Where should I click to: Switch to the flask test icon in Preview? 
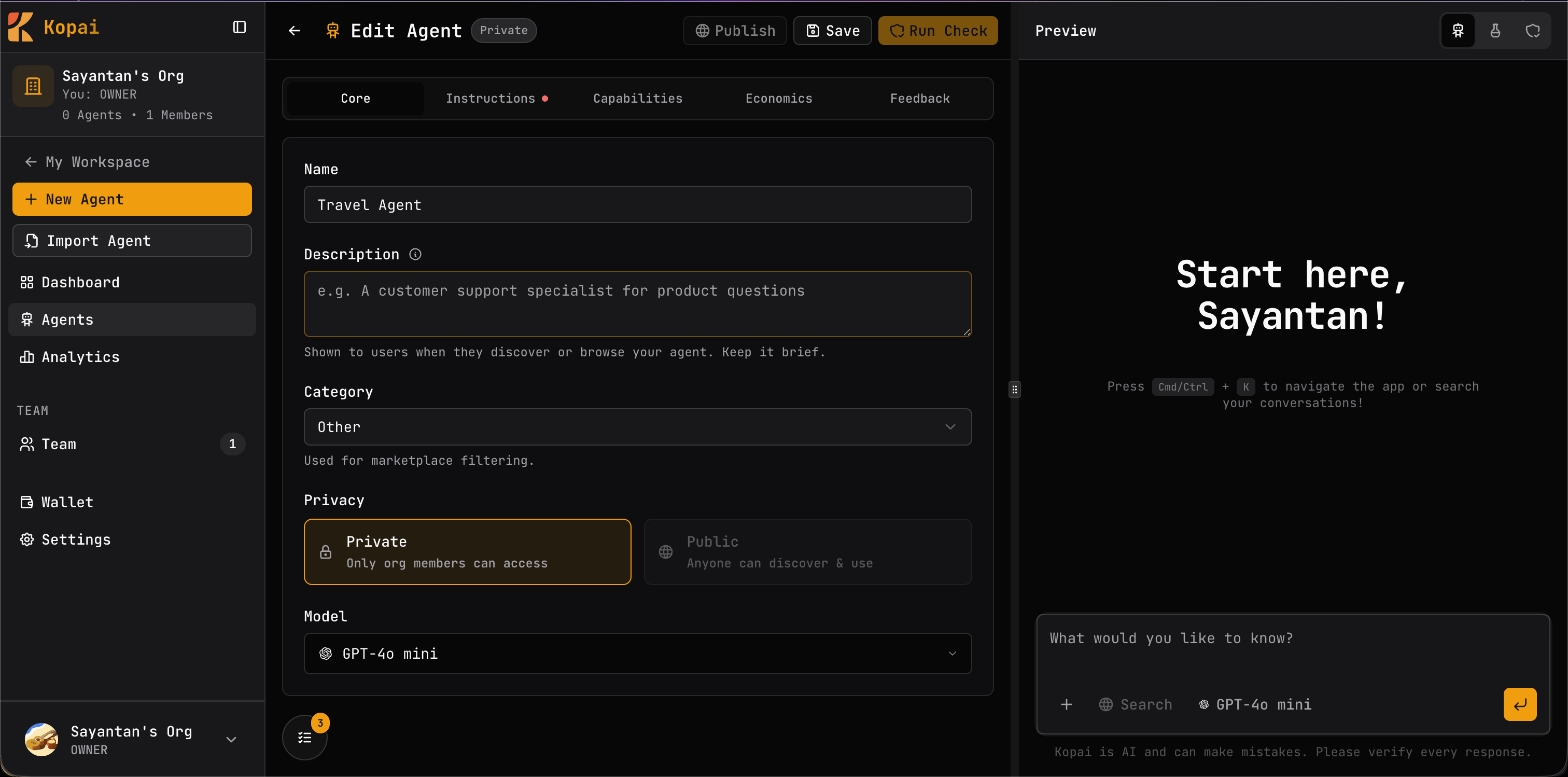click(x=1495, y=31)
